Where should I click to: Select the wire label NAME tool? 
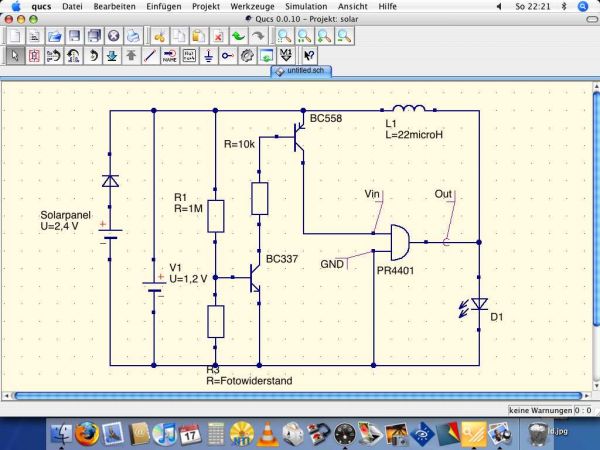(x=169, y=56)
